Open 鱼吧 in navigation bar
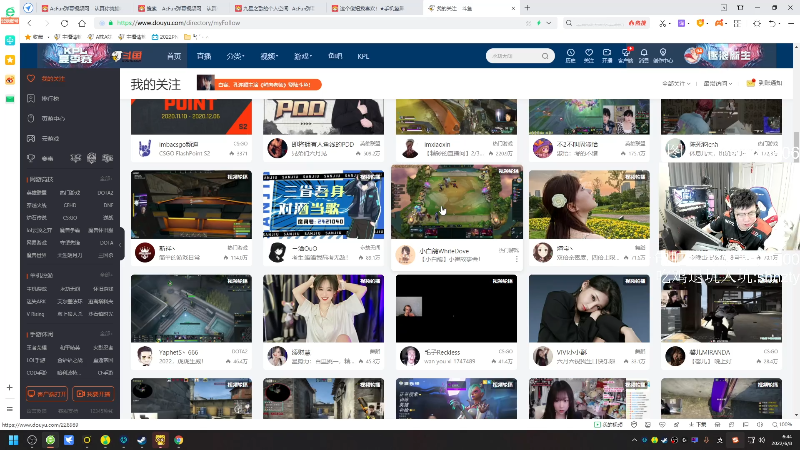The image size is (800, 450). click(x=335, y=56)
